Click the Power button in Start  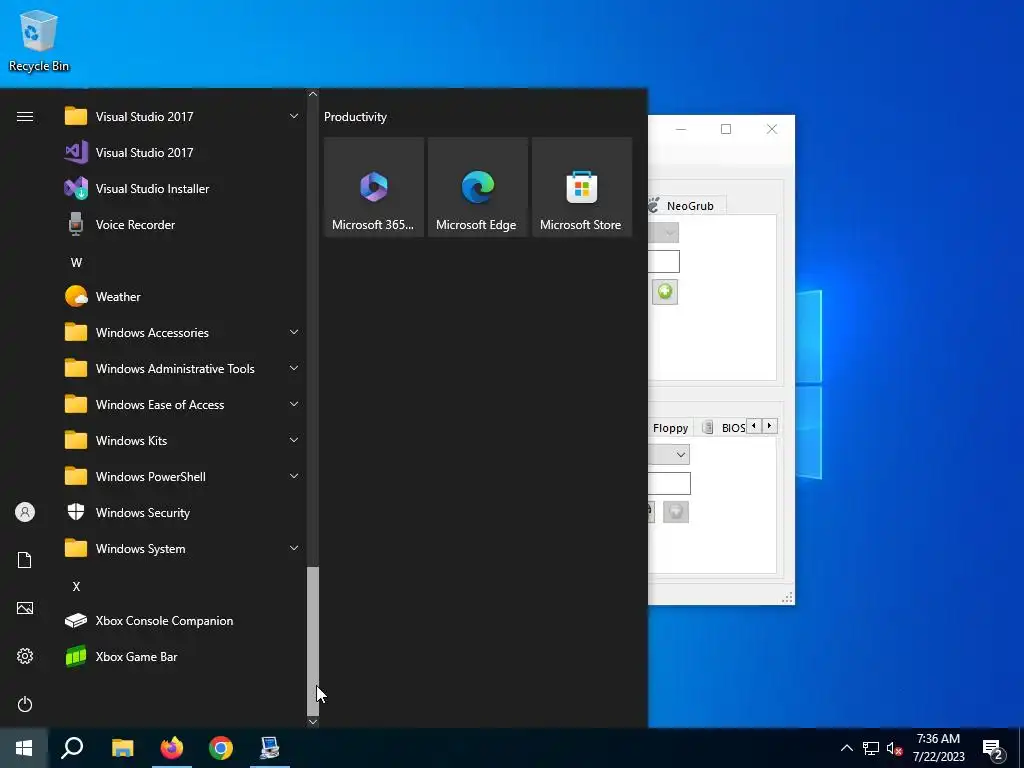coord(25,704)
